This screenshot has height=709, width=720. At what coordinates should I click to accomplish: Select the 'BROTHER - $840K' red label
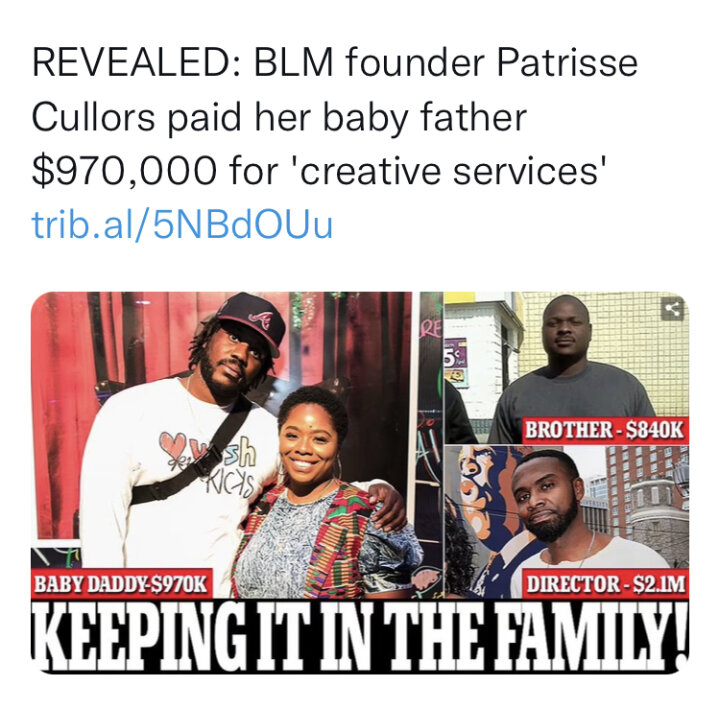[x=604, y=431]
